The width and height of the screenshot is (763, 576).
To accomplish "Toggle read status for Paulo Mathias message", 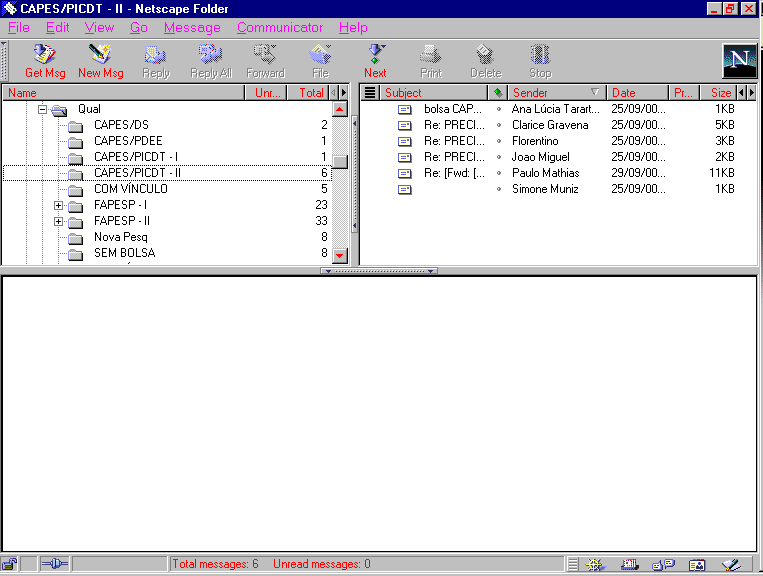I will (x=499, y=173).
